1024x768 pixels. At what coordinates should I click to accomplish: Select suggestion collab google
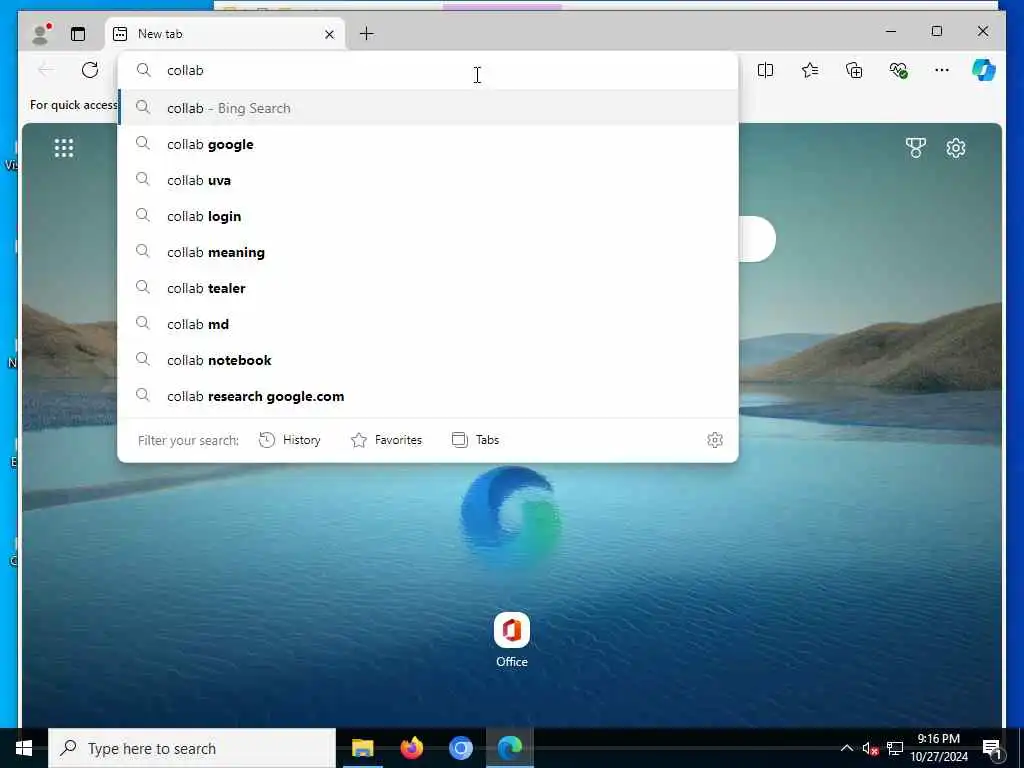pyautogui.click(x=428, y=144)
